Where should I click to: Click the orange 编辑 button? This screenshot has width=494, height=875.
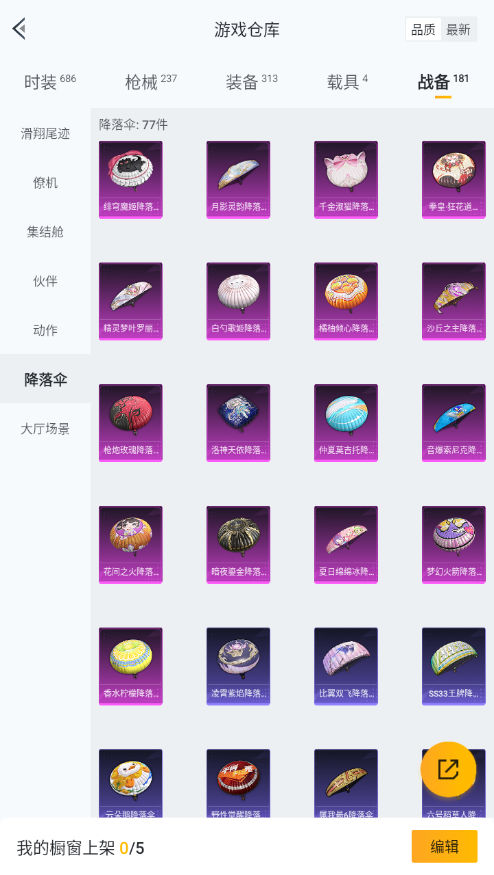(x=444, y=847)
